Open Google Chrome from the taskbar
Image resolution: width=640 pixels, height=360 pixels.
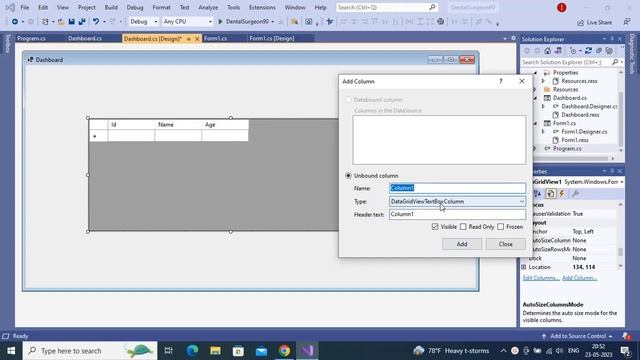284,351
